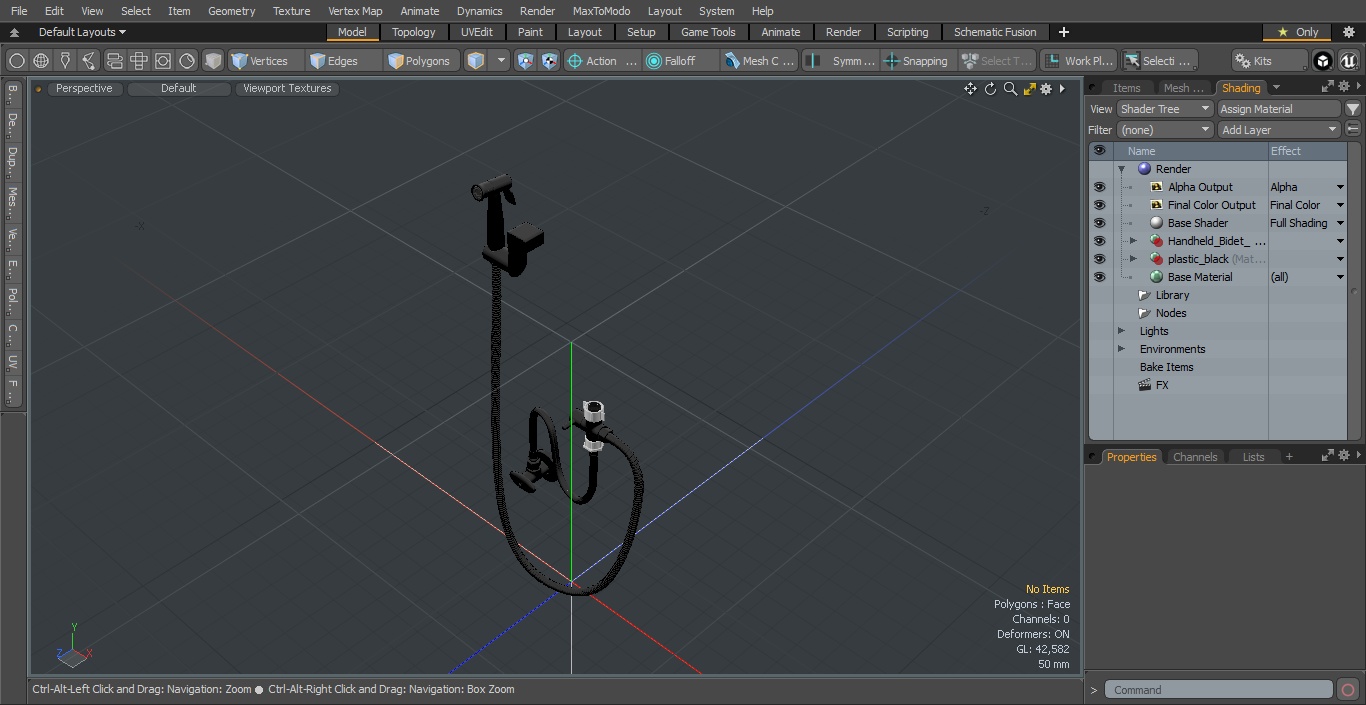Add a new layout tab with plus icon
Viewport: 1366px width, 705px height.
[1063, 32]
